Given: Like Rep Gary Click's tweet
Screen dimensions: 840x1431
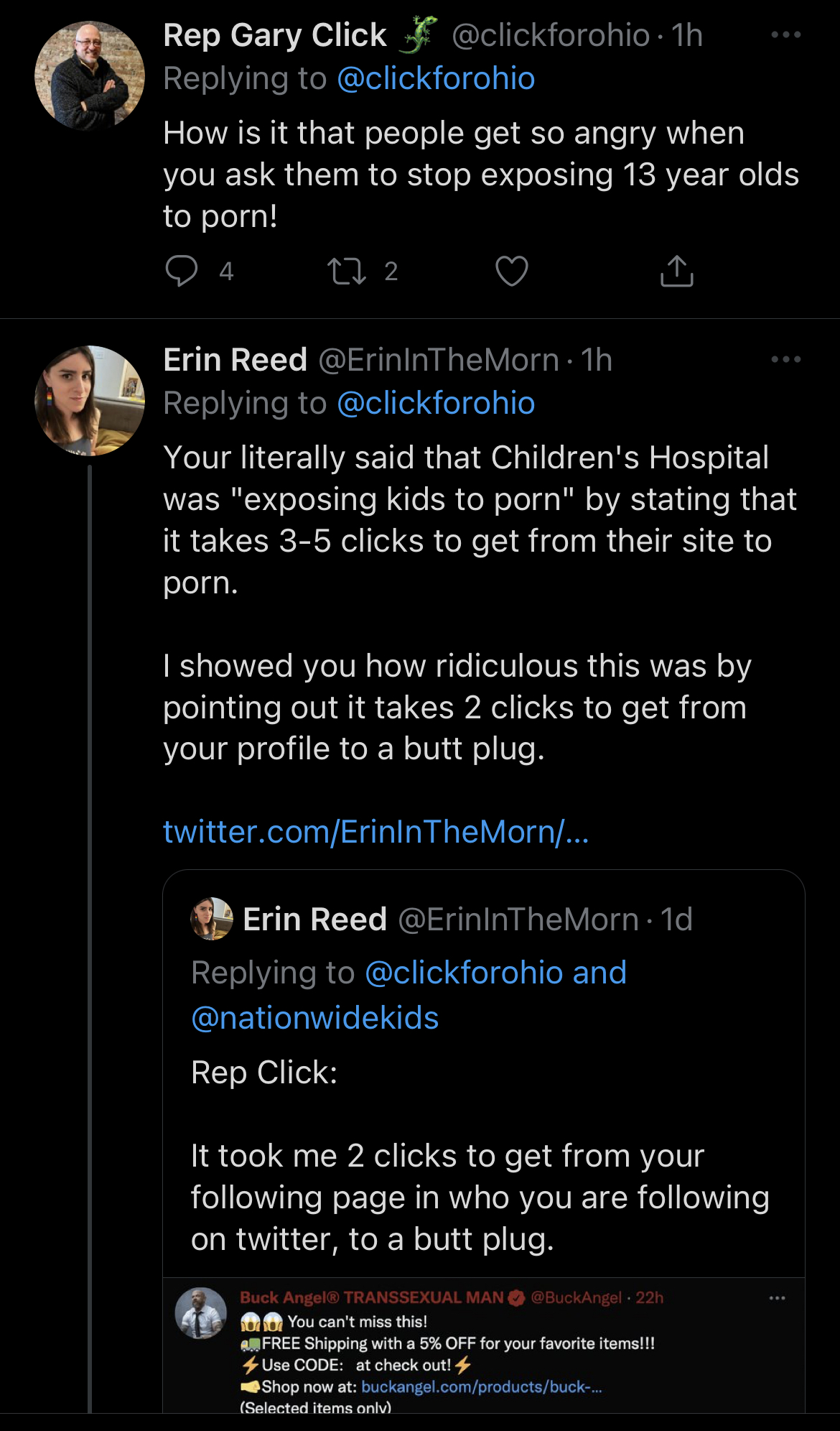Looking at the screenshot, I should point(512,271).
